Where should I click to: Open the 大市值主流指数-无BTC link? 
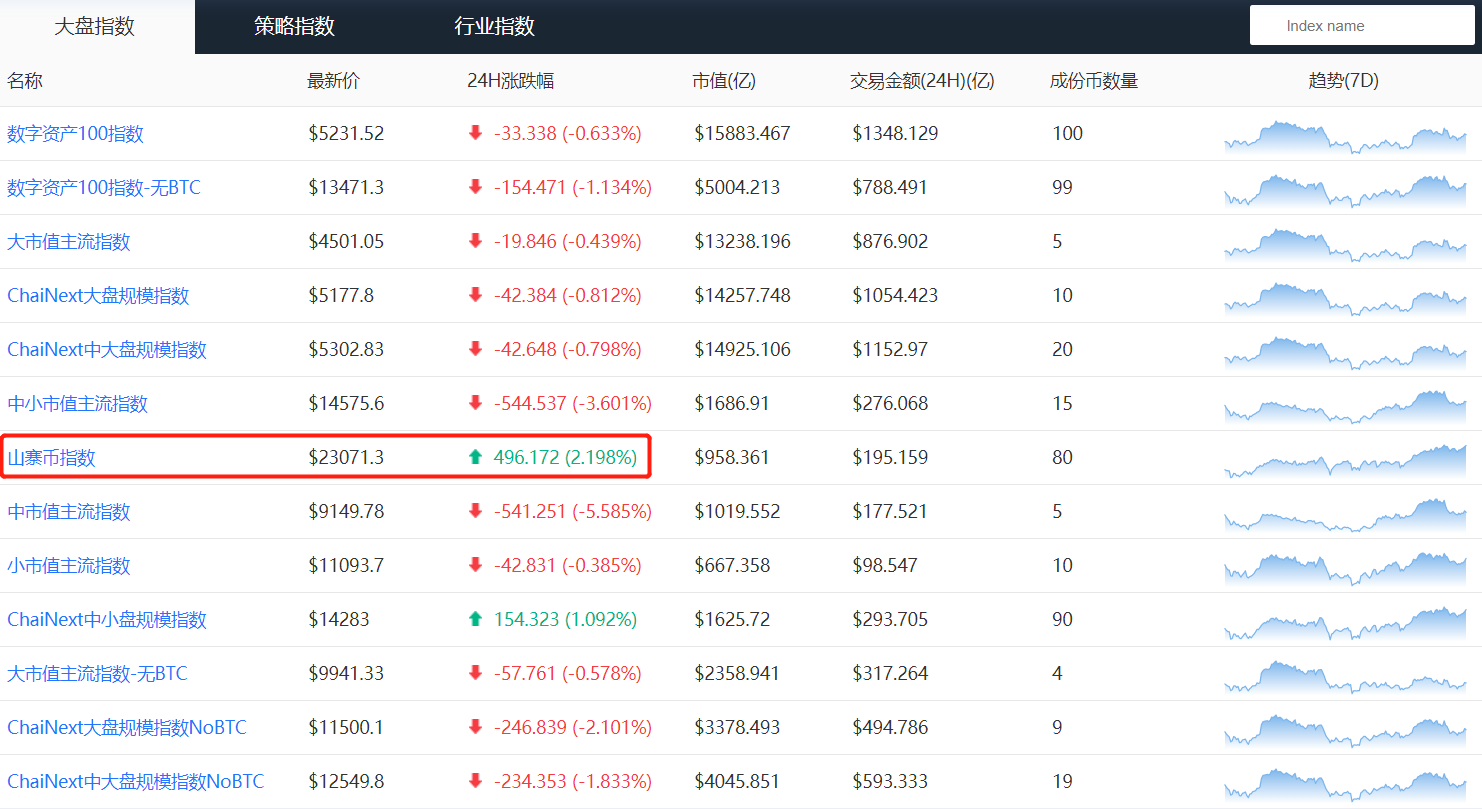(x=97, y=674)
